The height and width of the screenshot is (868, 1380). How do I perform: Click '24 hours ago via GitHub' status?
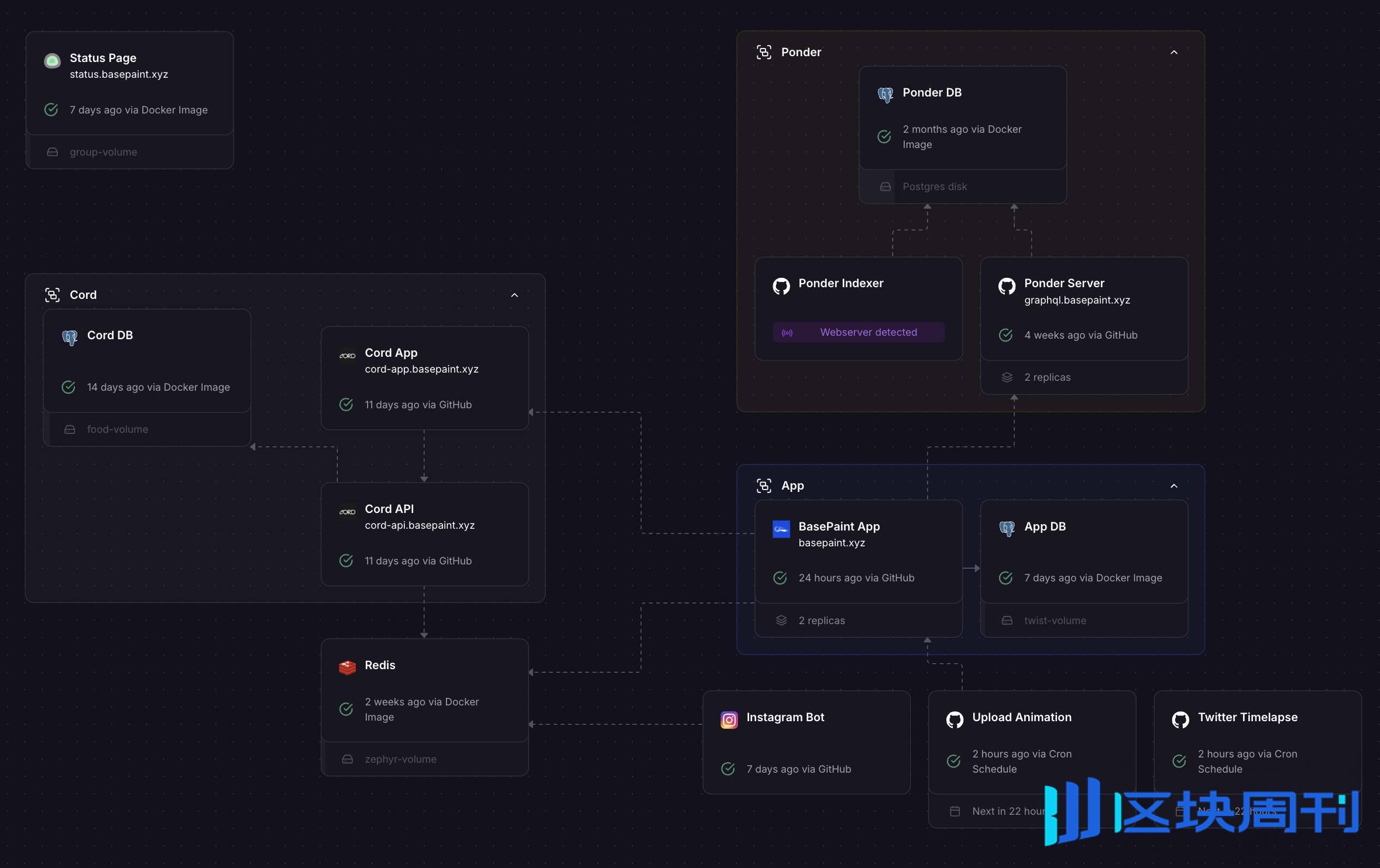pos(856,578)
